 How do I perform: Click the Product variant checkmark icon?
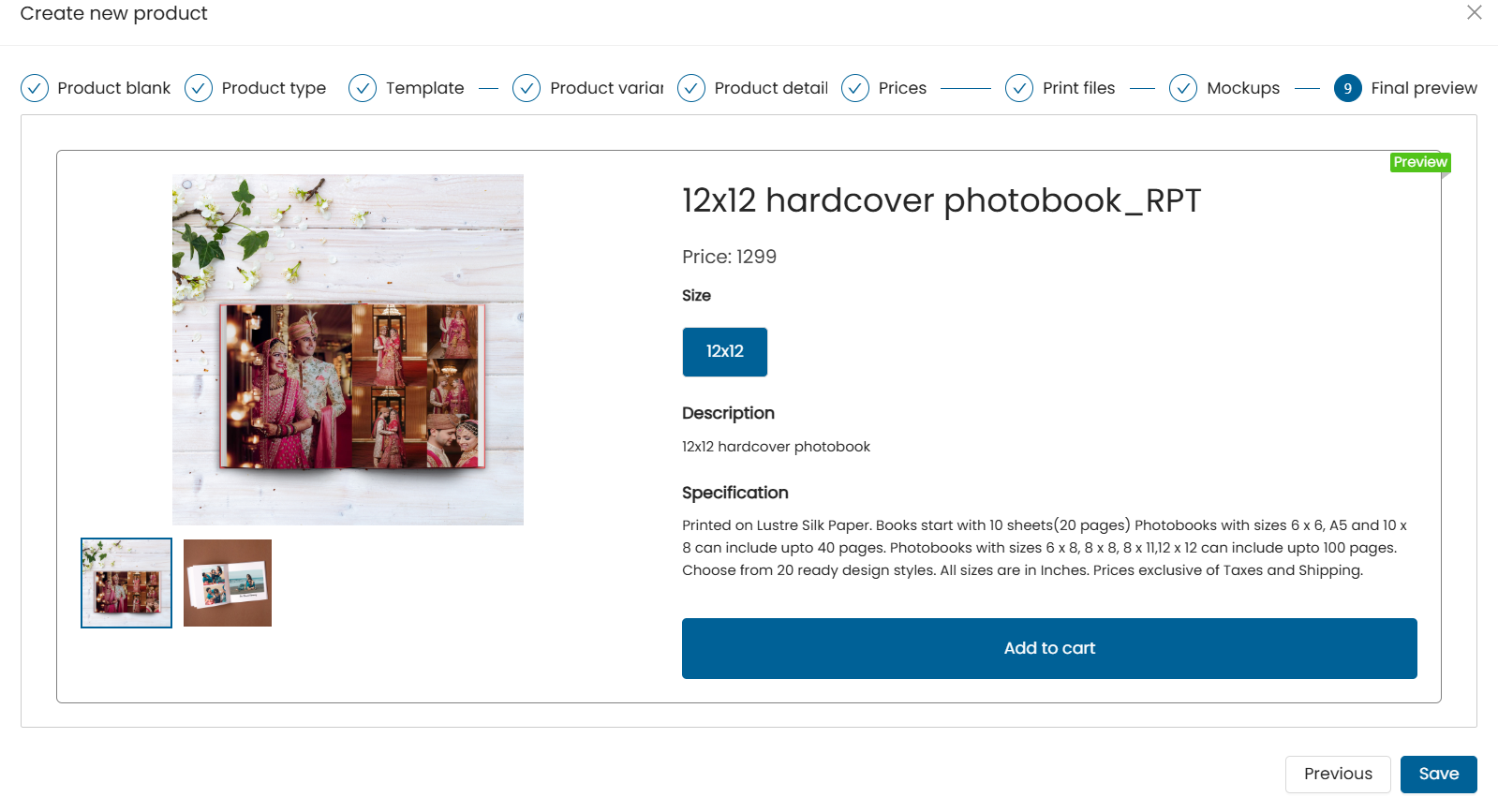527,88
